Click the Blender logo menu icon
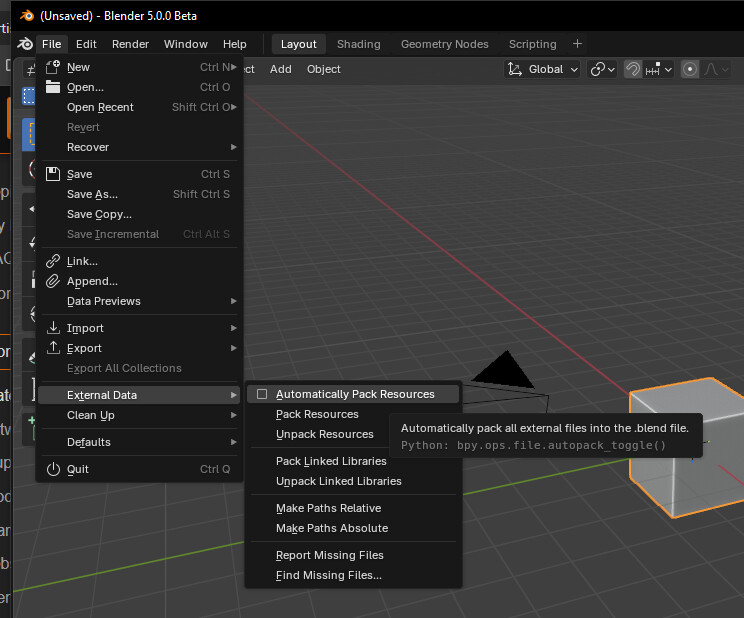Image resolution: width=744 pixels, height=618 pixels. tap(25, 44)
